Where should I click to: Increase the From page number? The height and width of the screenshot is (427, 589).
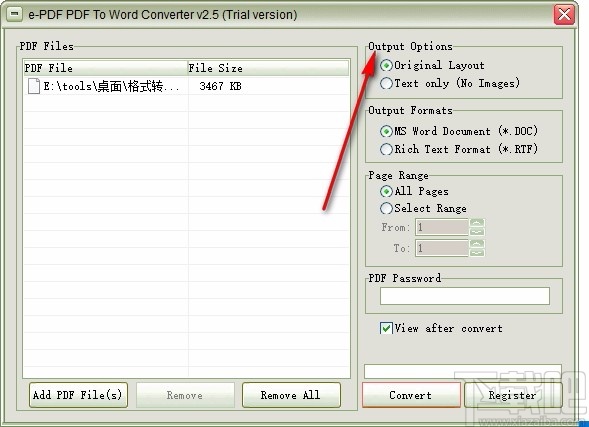coord(477,222)
